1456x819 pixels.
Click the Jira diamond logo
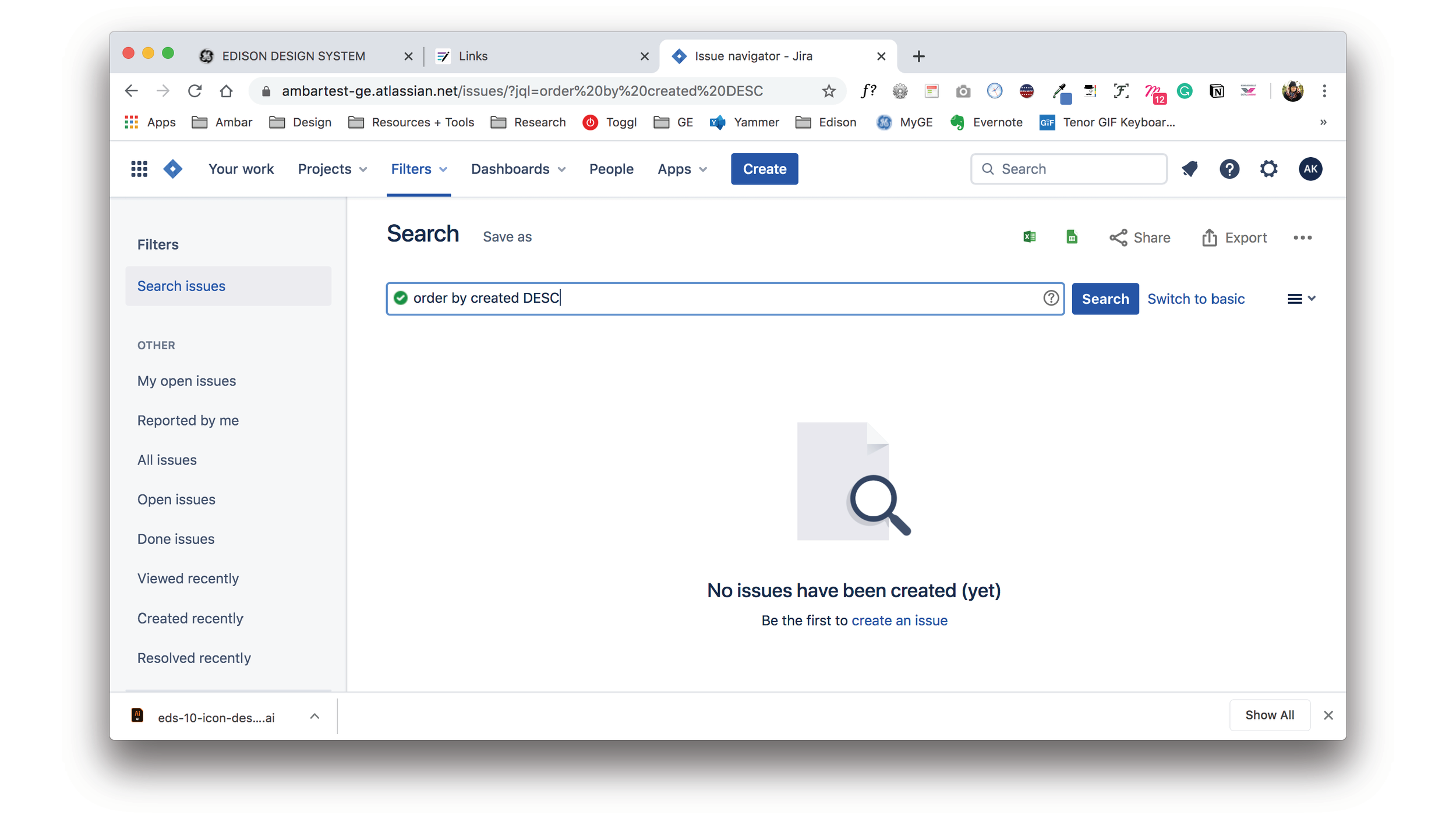(x=173, y=169)
